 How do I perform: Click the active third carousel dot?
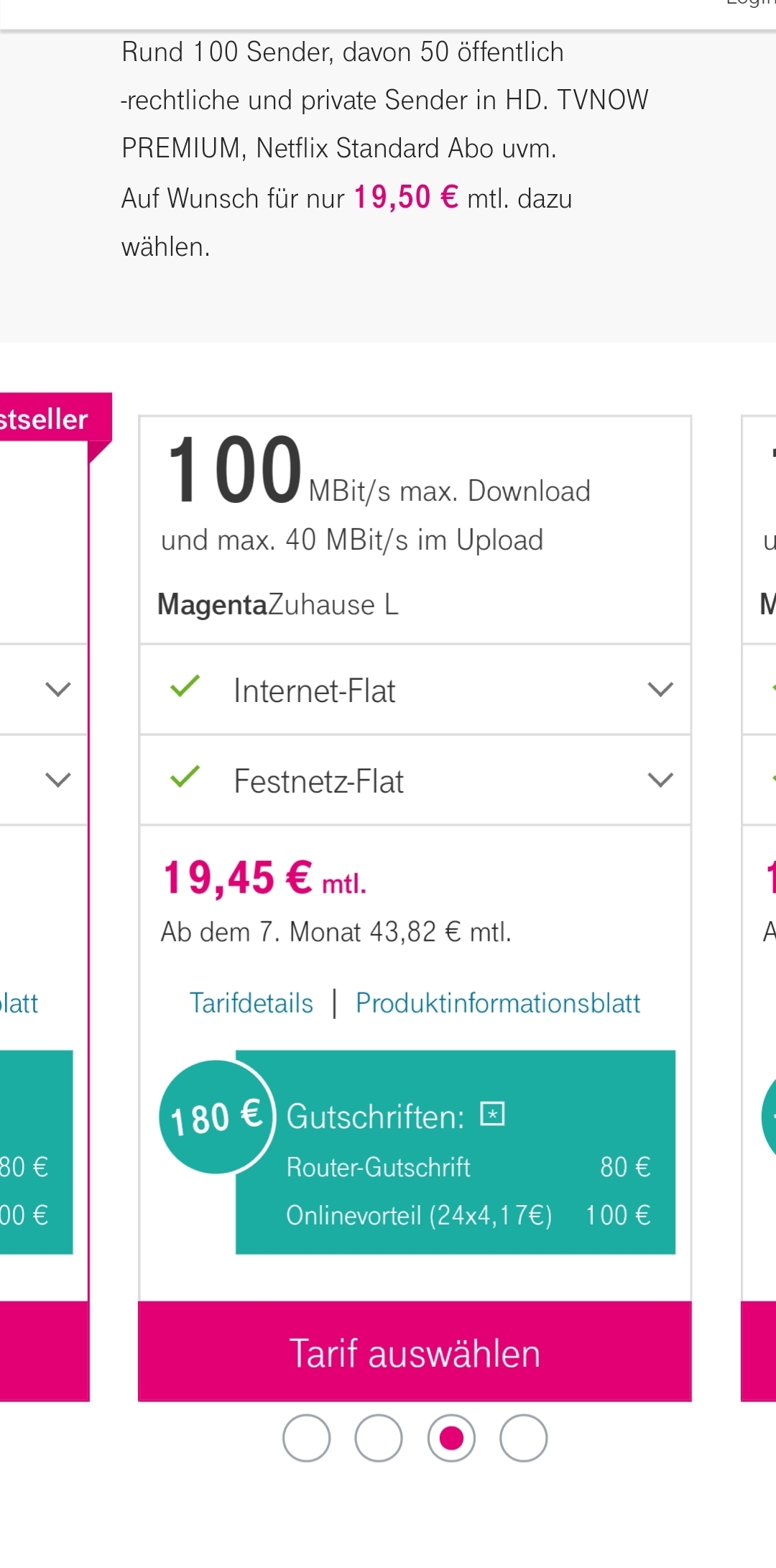[451, 1438]
